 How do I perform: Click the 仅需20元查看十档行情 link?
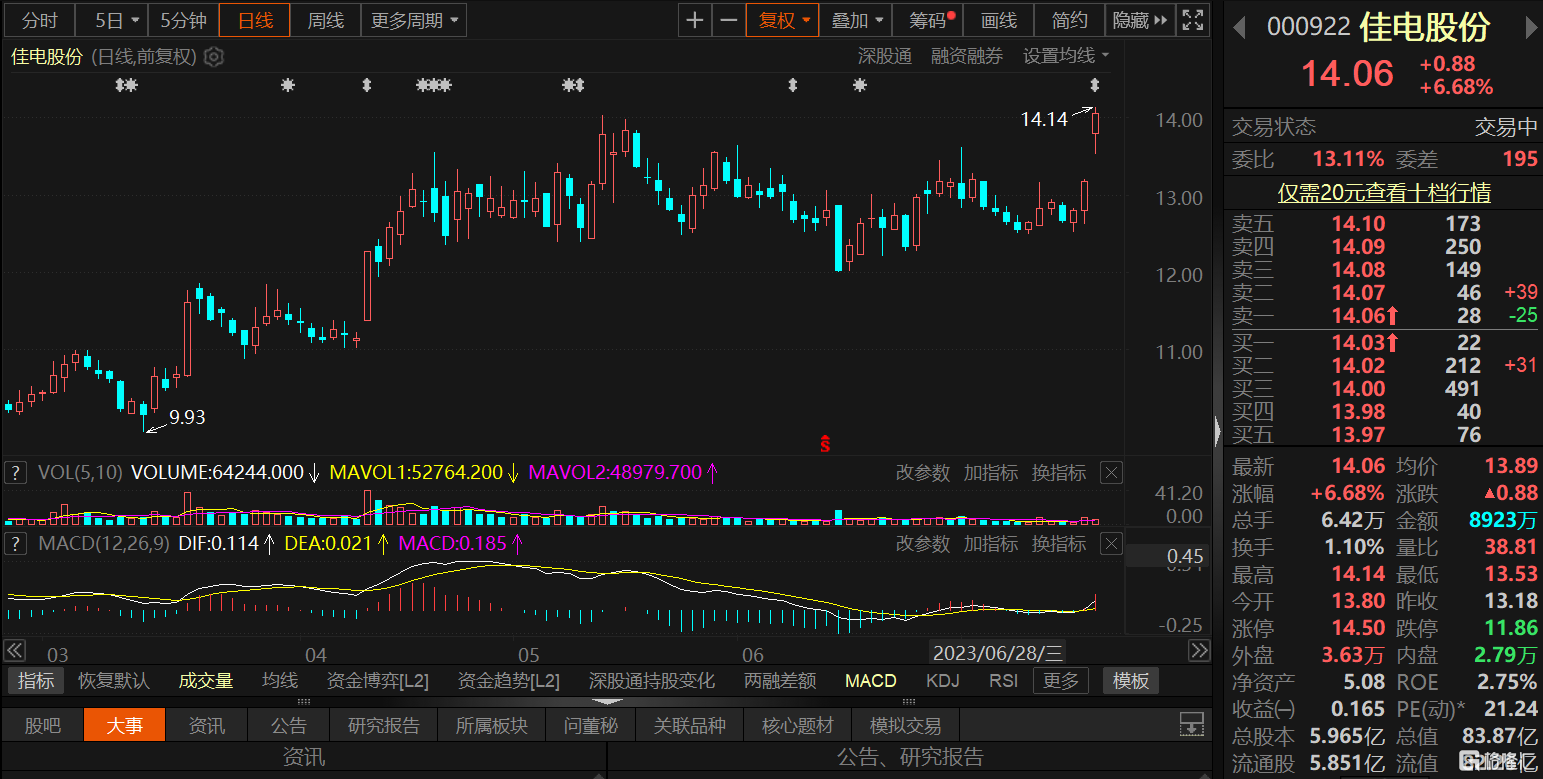coord(1383,193)
